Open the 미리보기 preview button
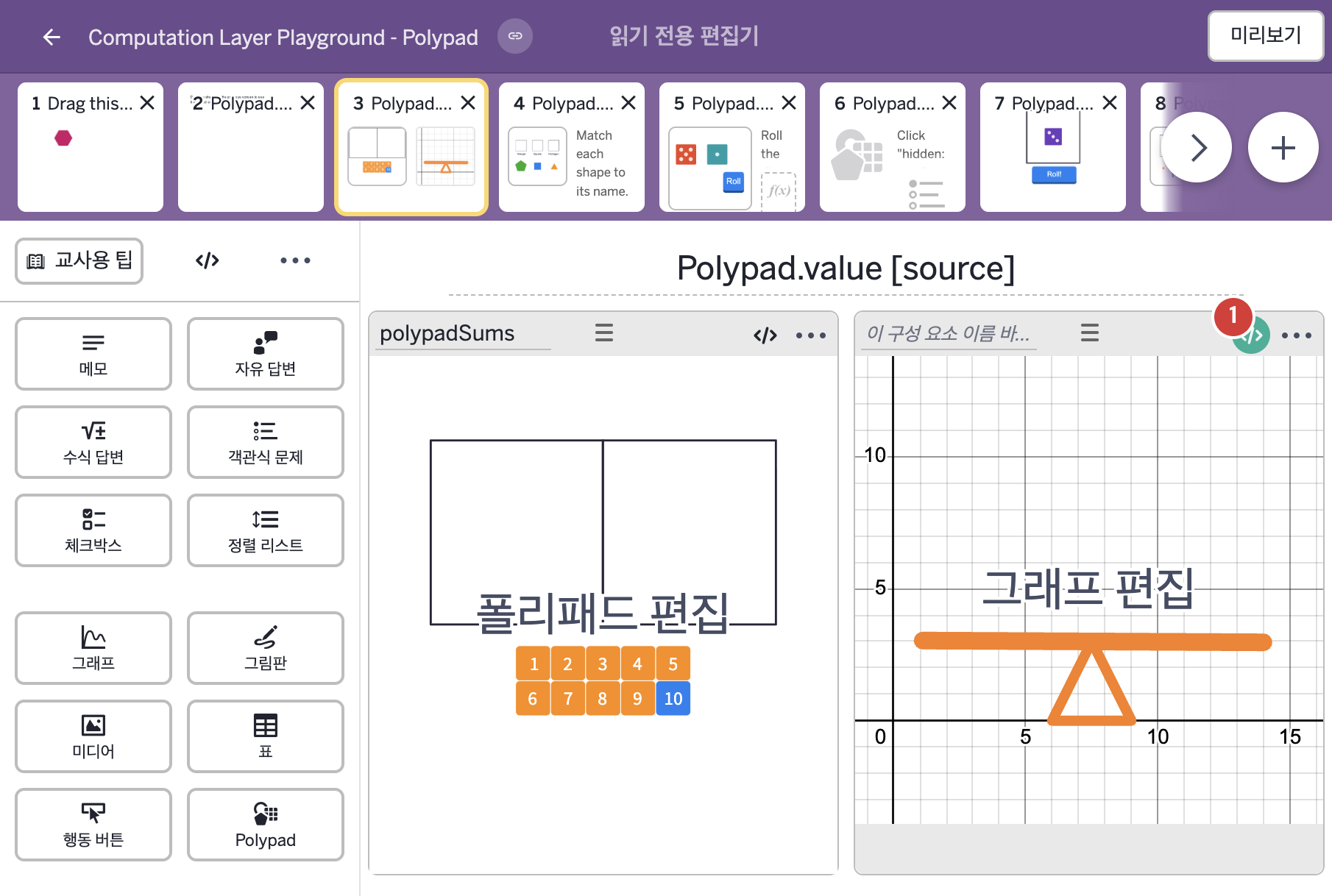 (1266, 35)
